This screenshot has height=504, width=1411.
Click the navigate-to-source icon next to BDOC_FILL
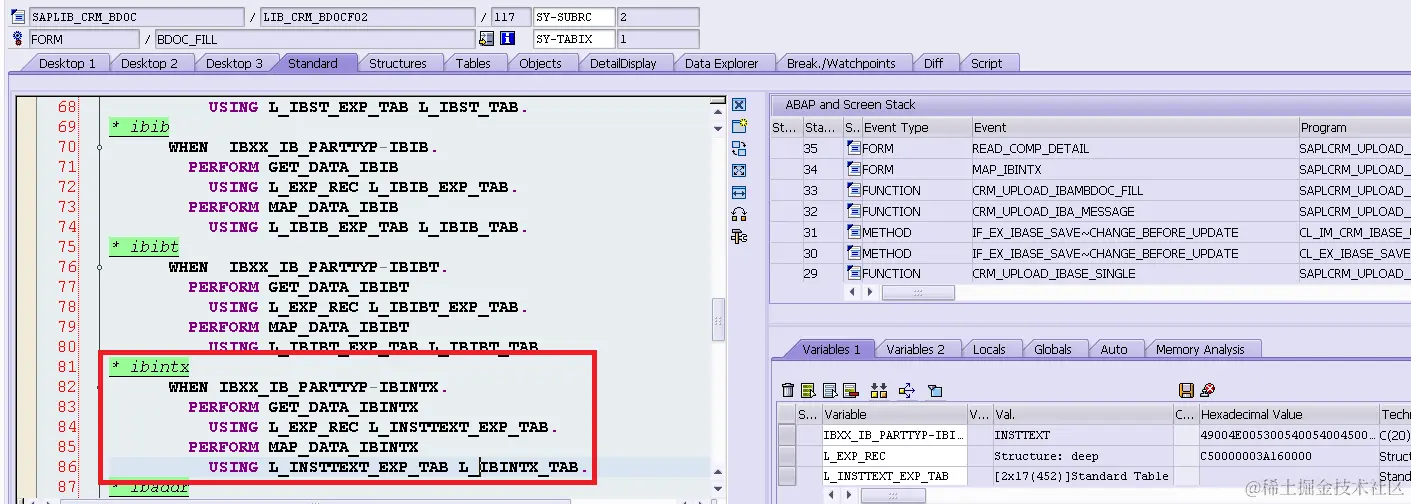pyautogui.click(x=487, y=39)
